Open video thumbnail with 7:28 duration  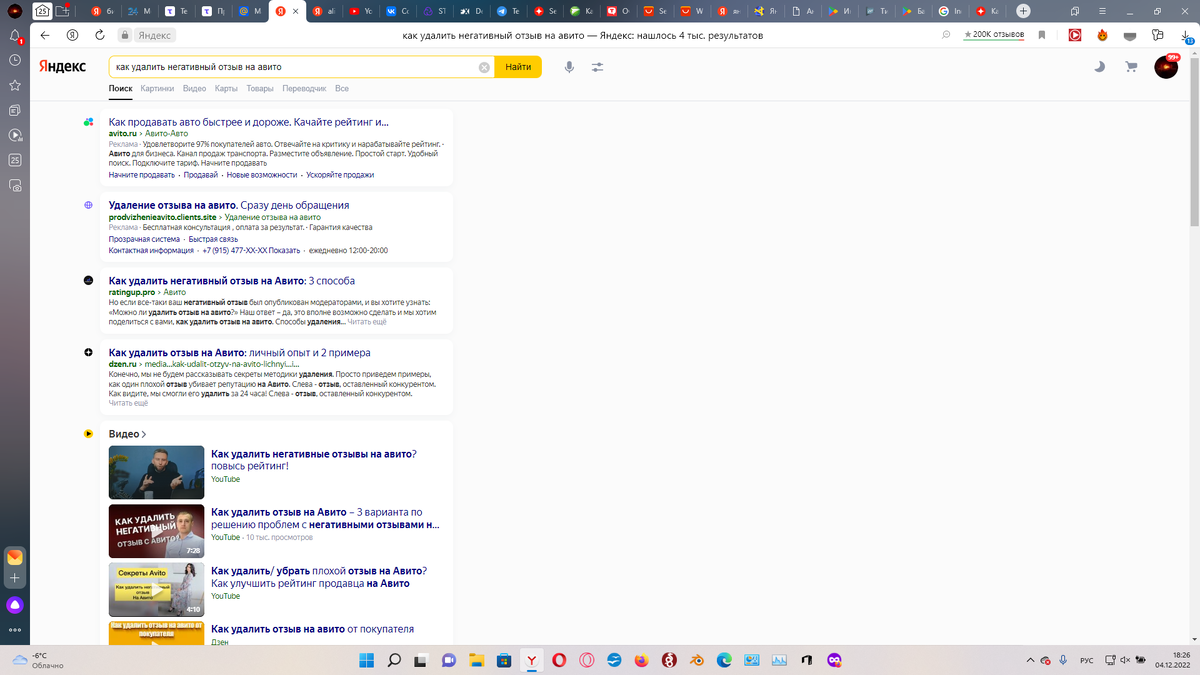pyautogui.click(x=156, y=531)
